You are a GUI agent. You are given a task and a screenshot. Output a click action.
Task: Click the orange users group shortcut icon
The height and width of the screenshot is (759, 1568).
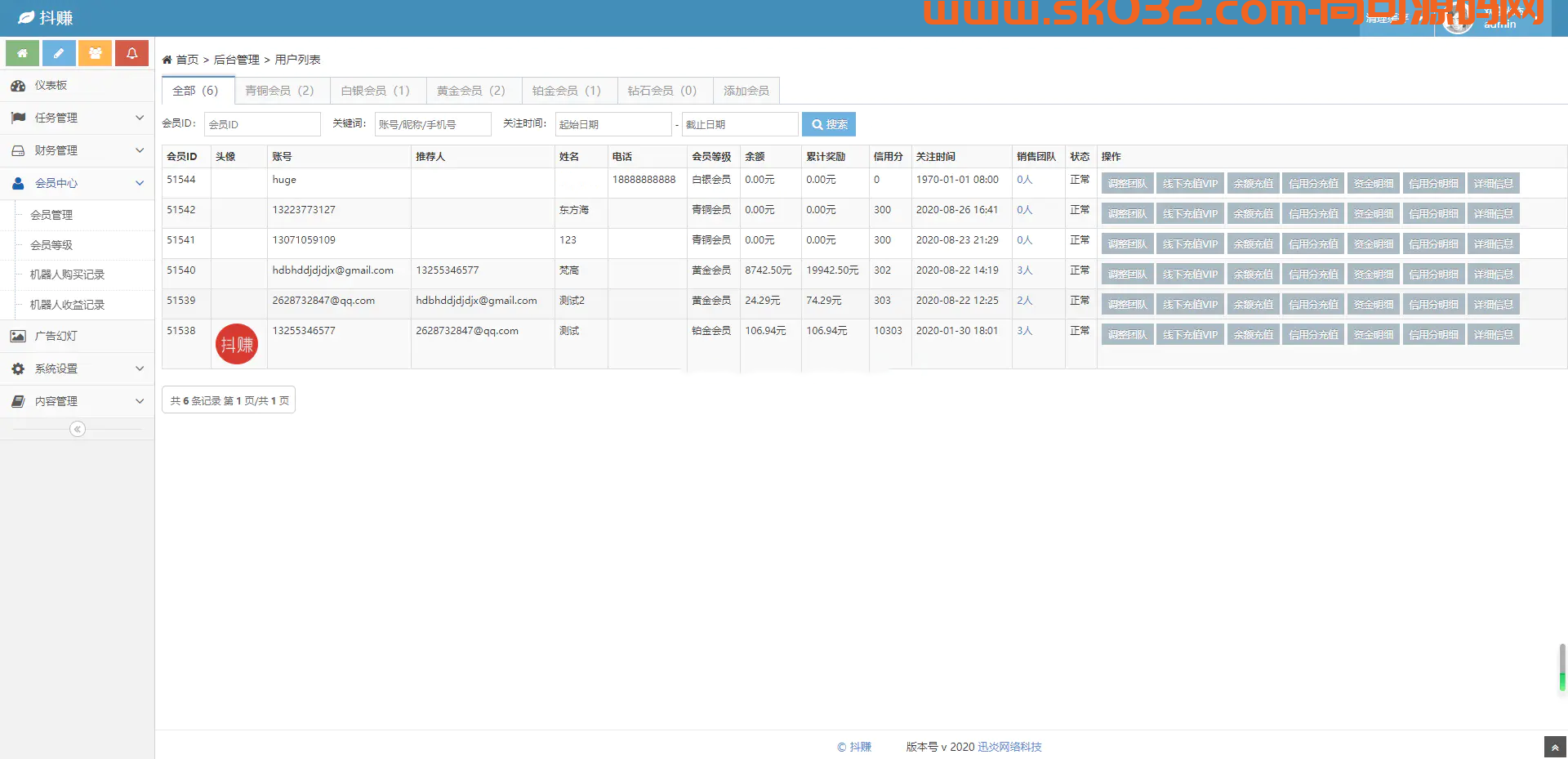coord(96,53)
